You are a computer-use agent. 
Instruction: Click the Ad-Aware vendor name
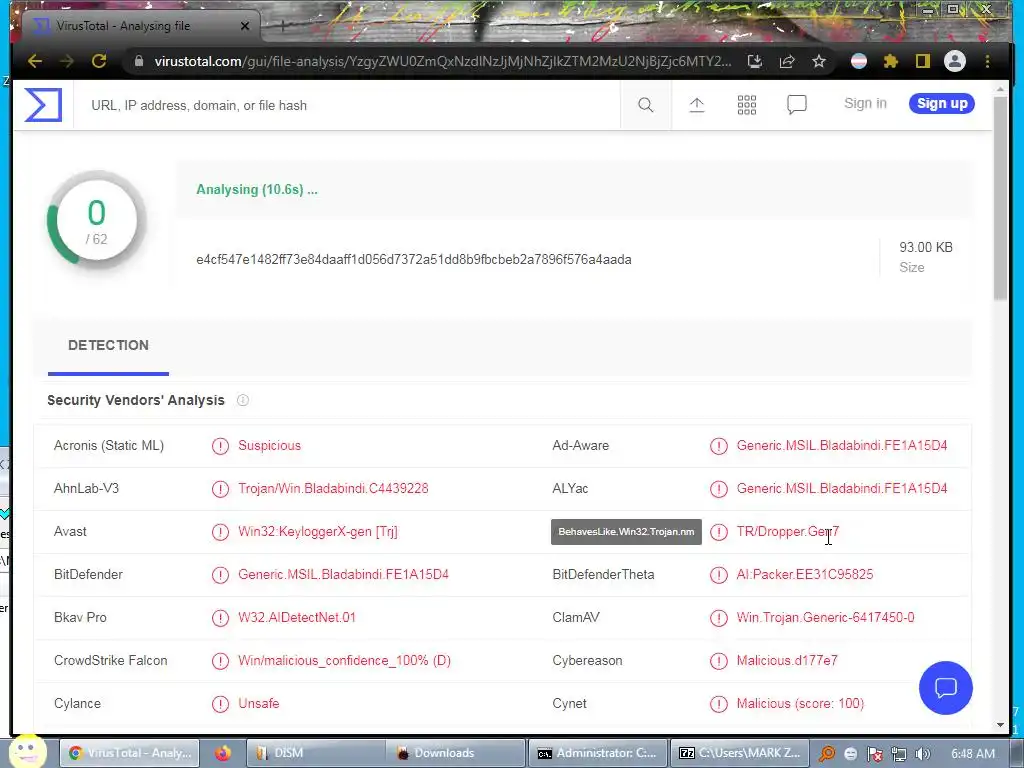coord(581,445)
